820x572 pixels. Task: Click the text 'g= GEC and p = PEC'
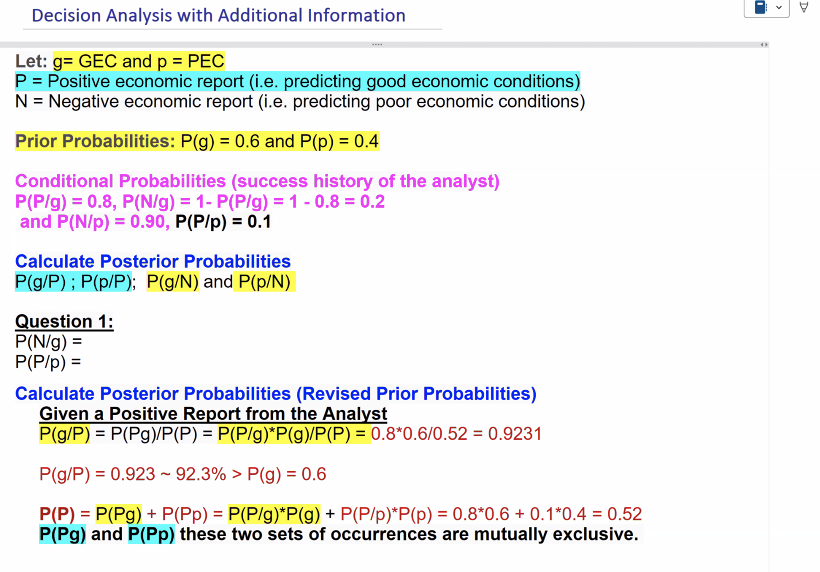coord(139,61)
